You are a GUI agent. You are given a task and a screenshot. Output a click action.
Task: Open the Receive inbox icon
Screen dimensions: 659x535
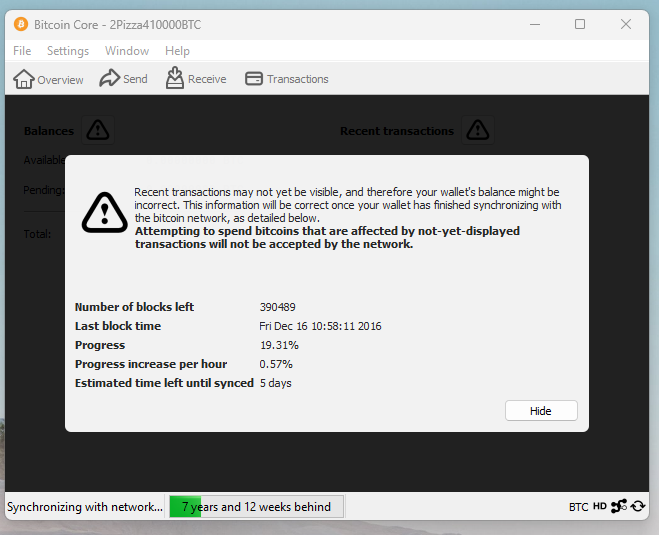click(x=174, y=78)
